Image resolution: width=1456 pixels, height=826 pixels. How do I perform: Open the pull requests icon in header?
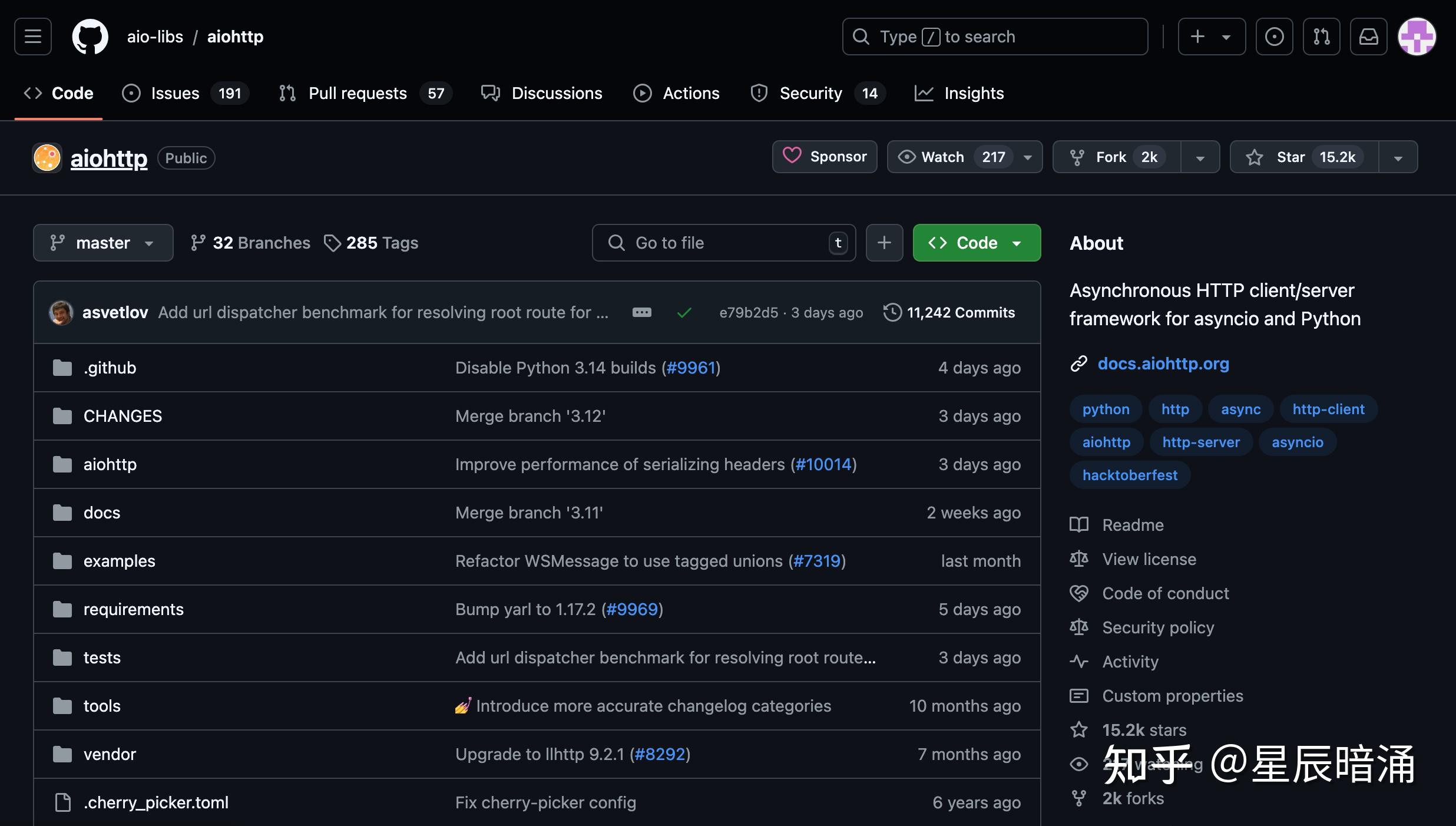(x=1321, y=37)
